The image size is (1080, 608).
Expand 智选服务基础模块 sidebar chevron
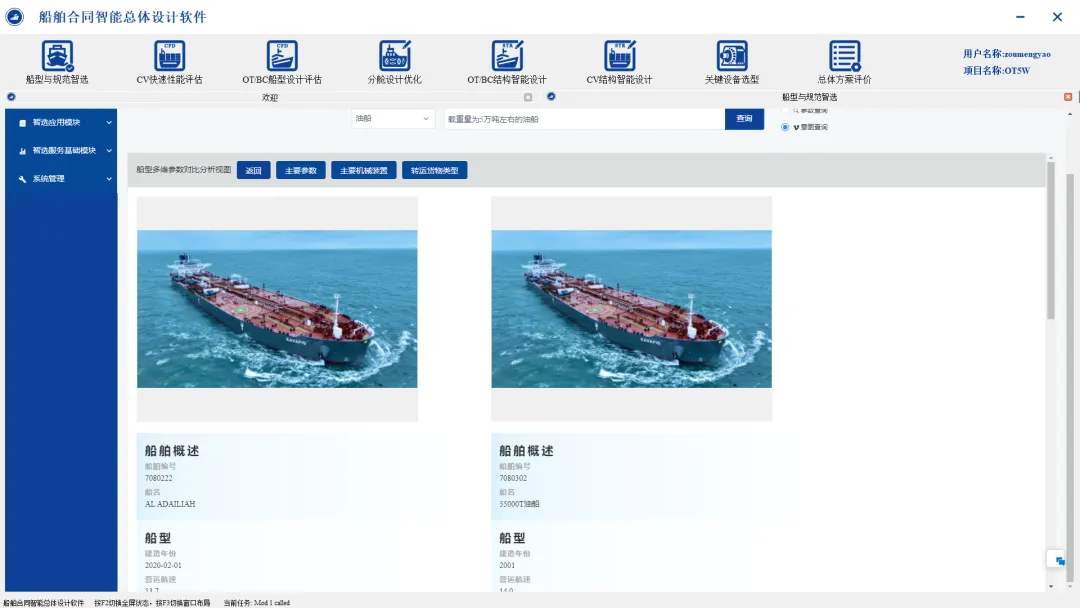click(109, 151)
